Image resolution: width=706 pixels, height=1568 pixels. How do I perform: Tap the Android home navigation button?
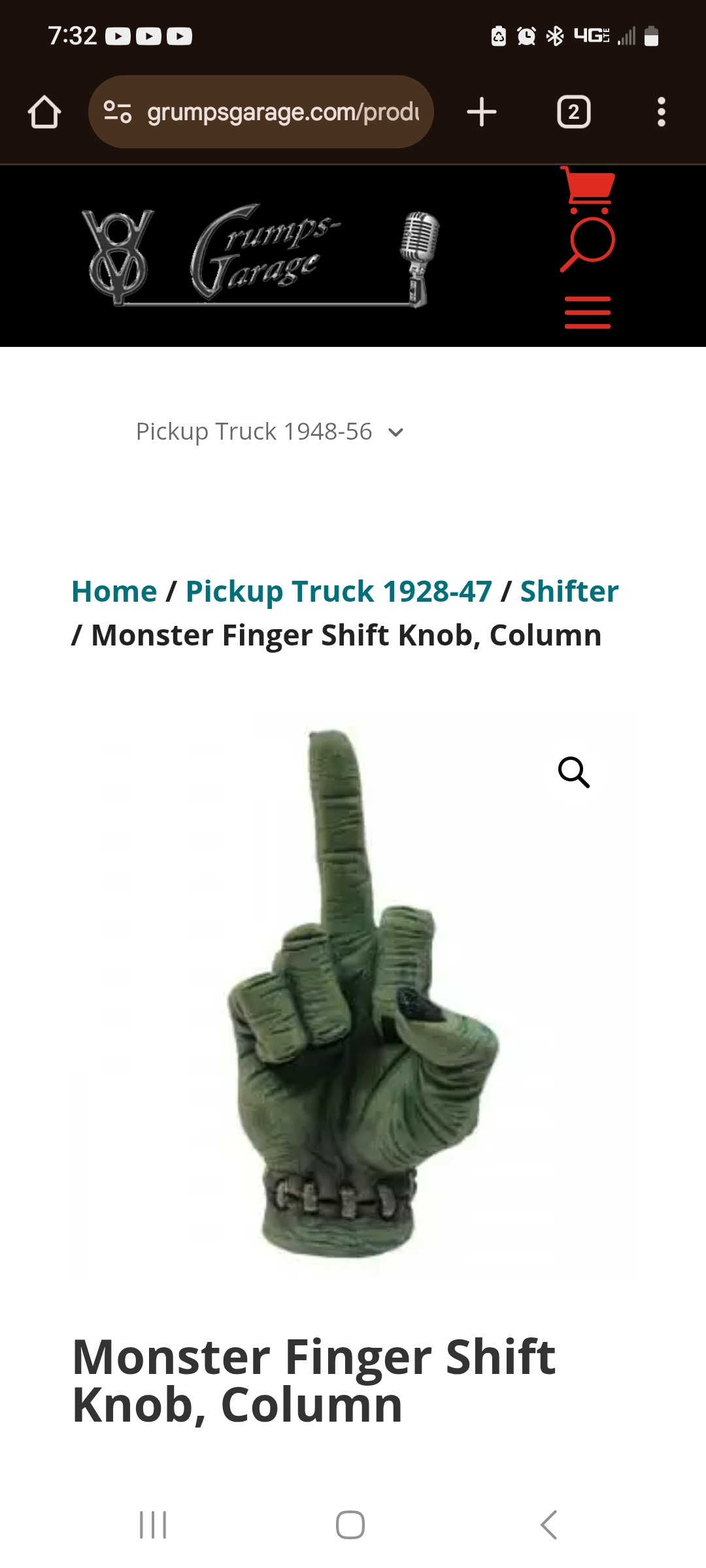pyautogui.click(x=350, y=1525)
